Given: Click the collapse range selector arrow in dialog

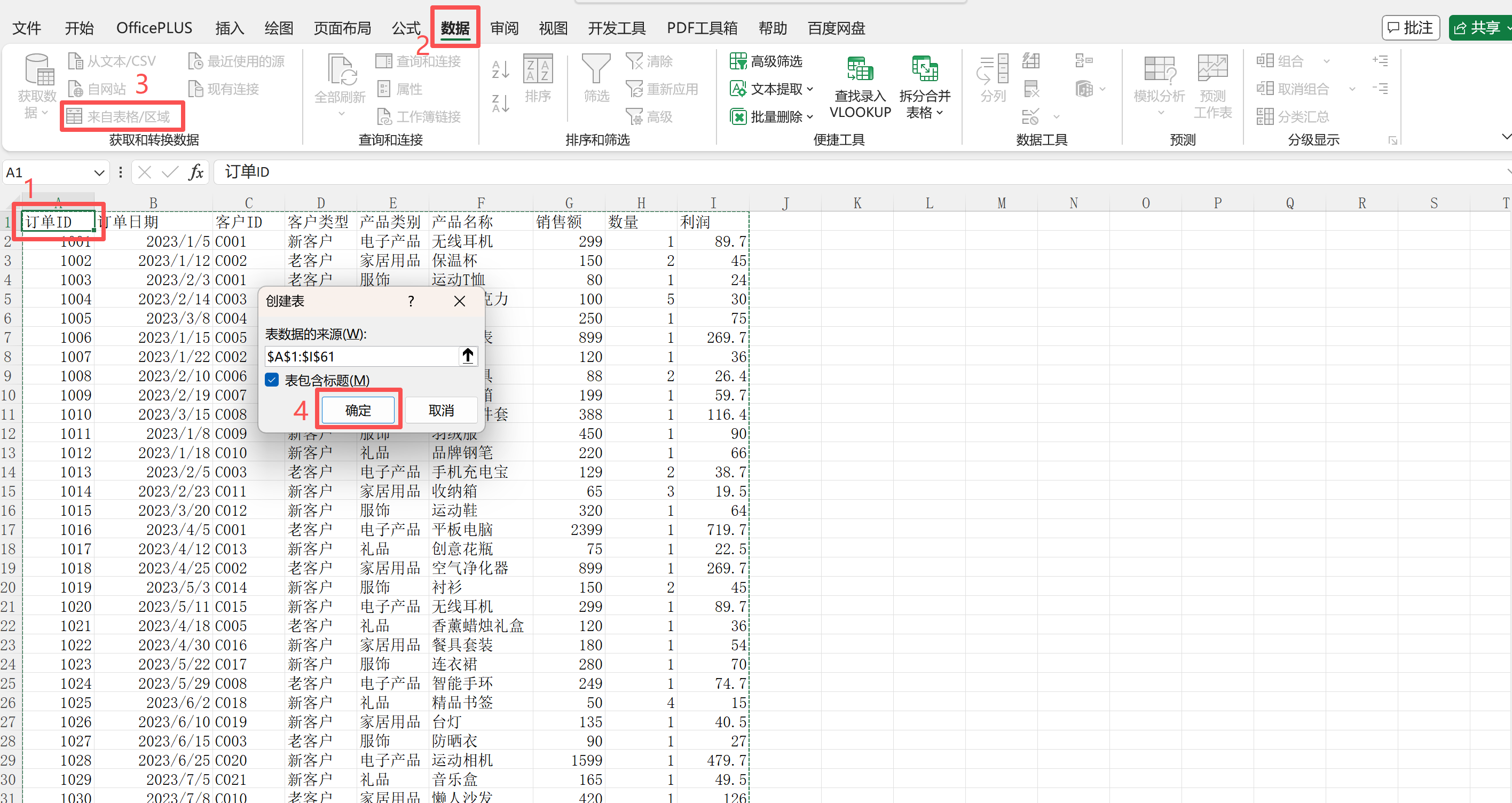Looking at the screenshot, I should click(x=467, y=356).
